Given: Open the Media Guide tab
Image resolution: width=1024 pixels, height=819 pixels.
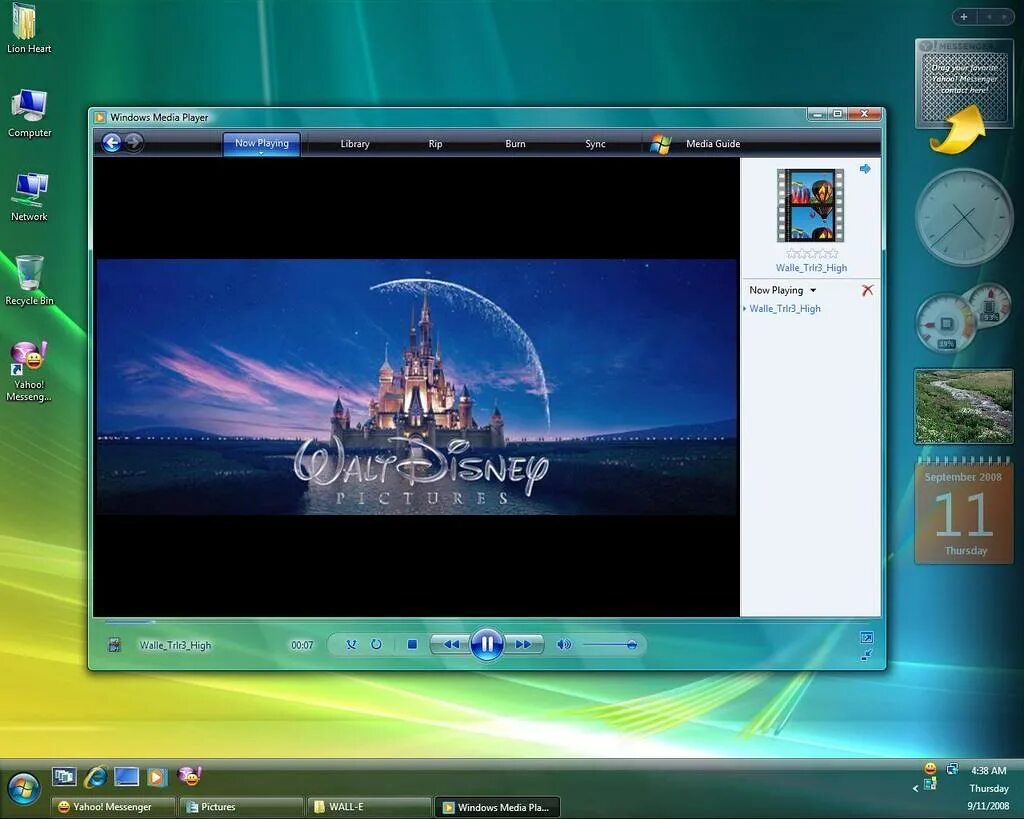Looking at the screenshot, I should pos(712,143).
